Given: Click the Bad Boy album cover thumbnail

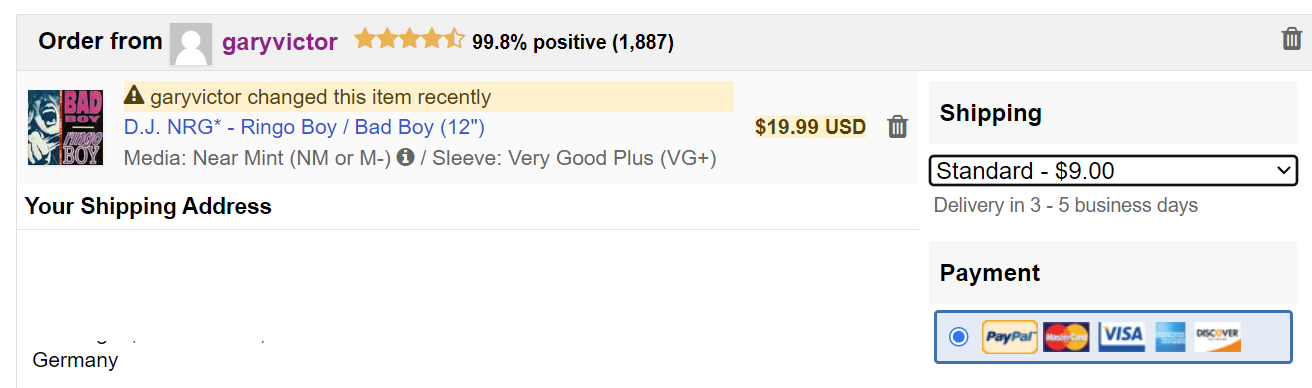Looking at the screenshot, I should click(65, 127).
